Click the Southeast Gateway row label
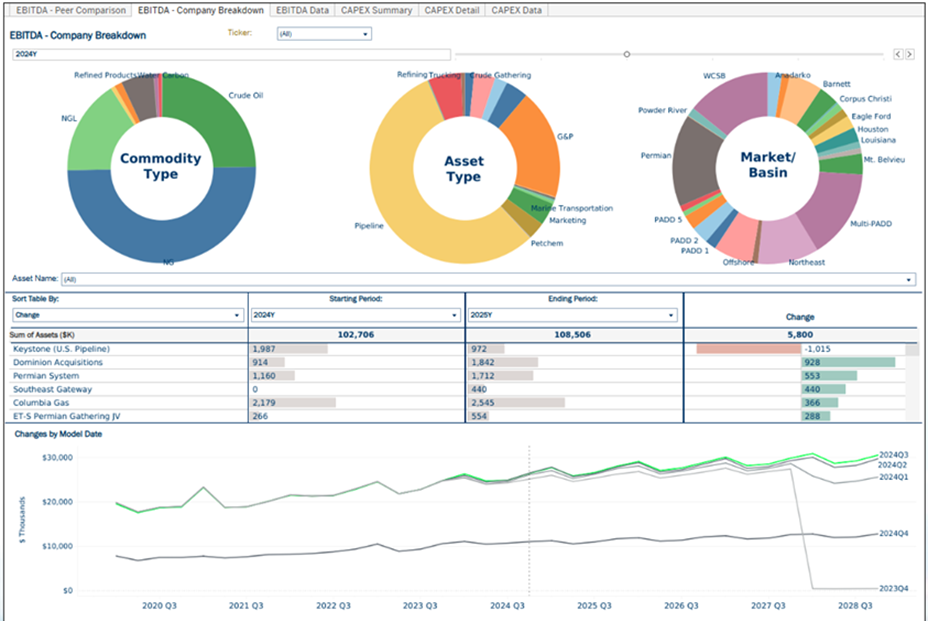The width and height of the screenshot is (928, 621). point(53,390)
